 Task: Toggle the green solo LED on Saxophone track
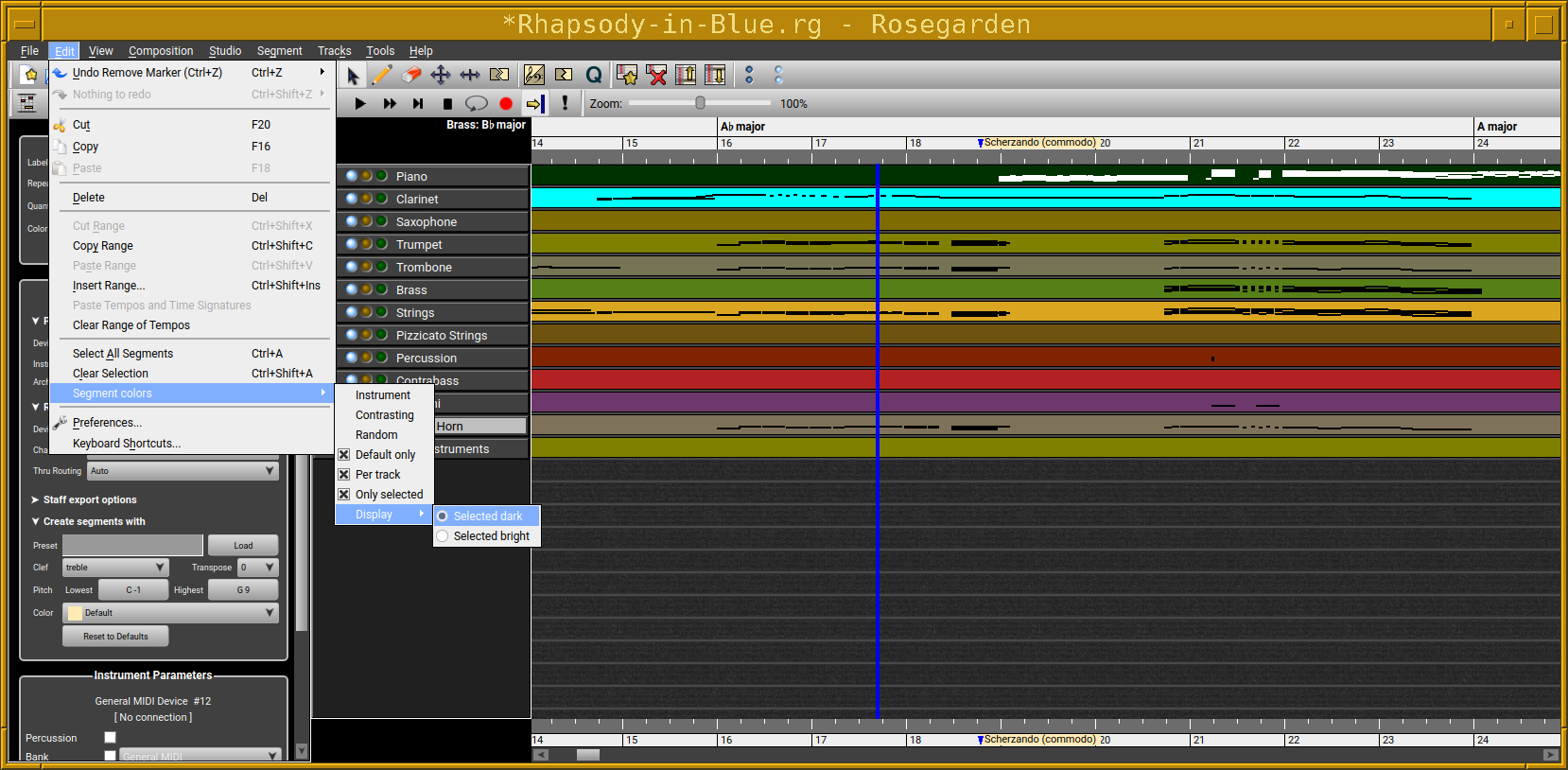click(x=381, y=221)
